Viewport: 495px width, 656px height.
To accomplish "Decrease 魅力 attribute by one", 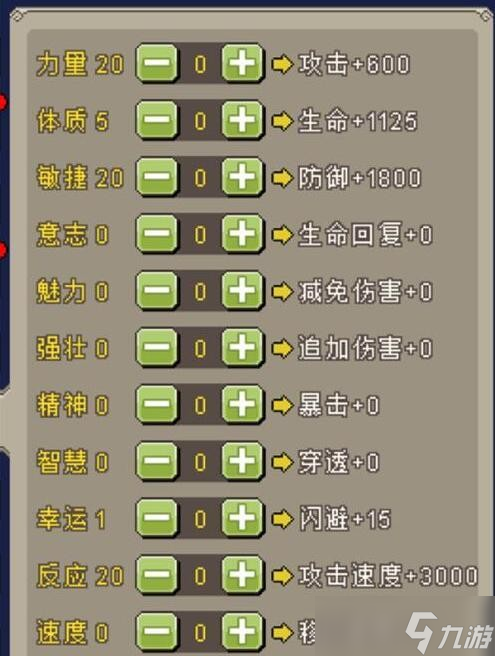I will click(x=157, y=291).
